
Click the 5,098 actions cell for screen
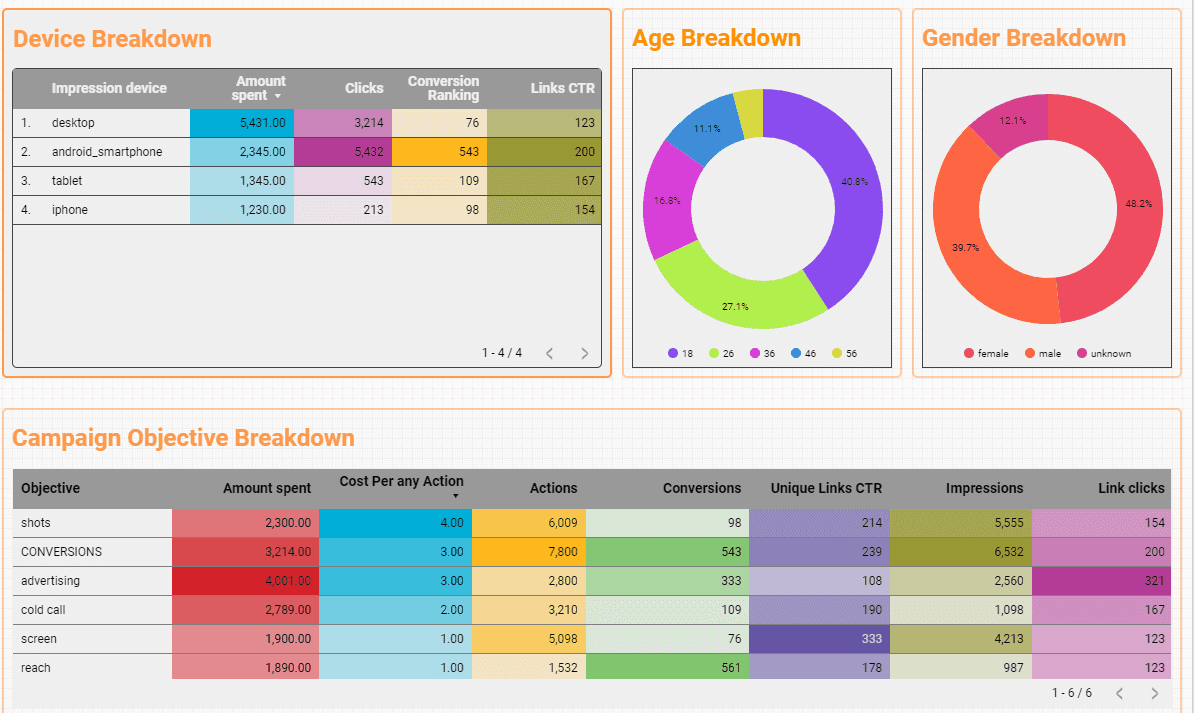pyautogui.click(x=529, y=638)
